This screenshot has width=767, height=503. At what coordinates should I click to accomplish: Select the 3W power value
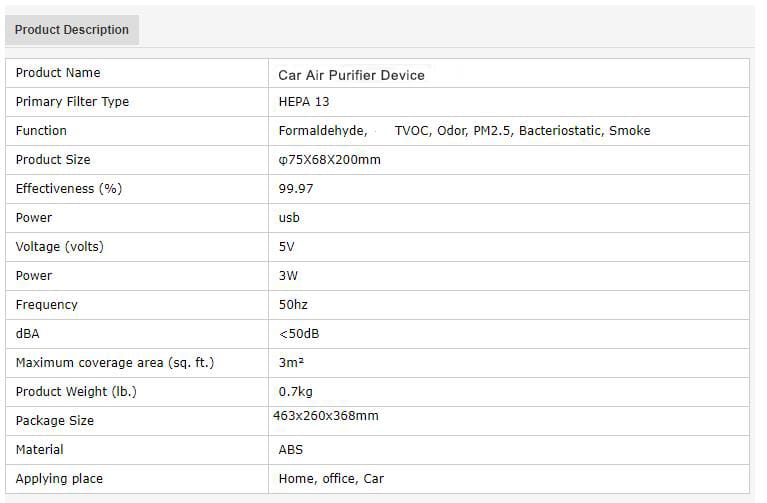pyautogui.click(x=288, y=275)
